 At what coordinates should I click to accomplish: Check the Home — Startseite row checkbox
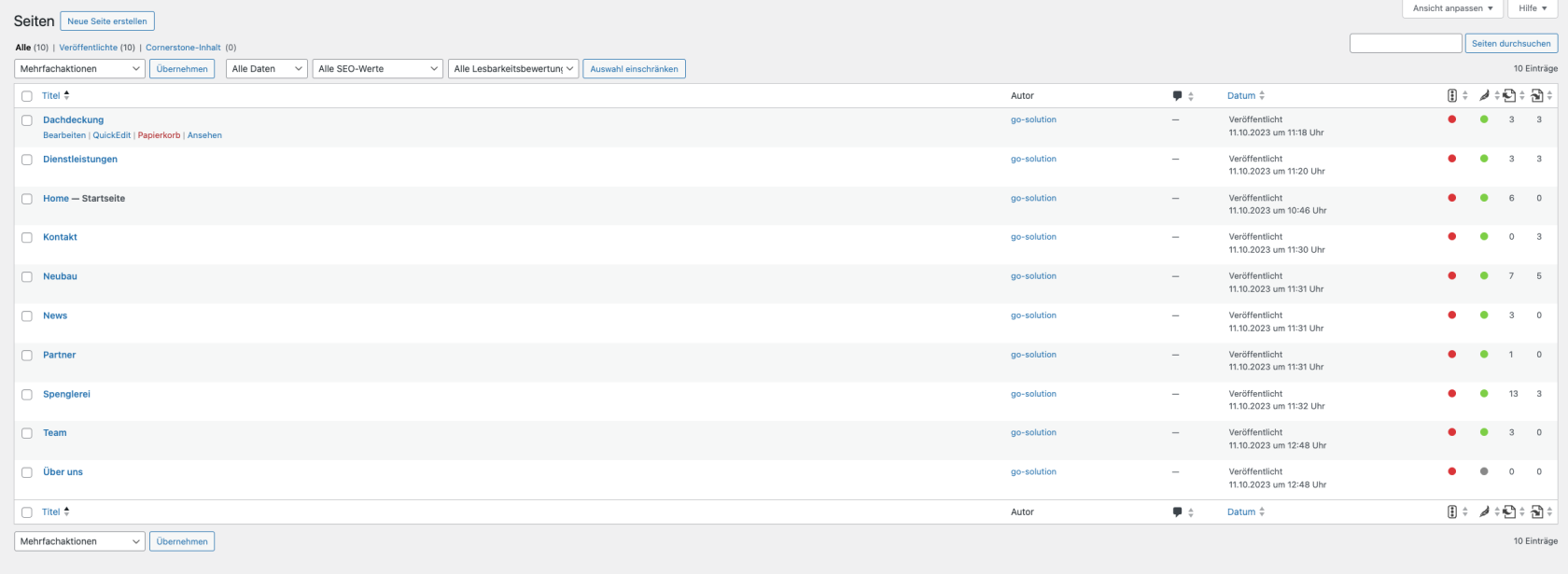[27, 199]
